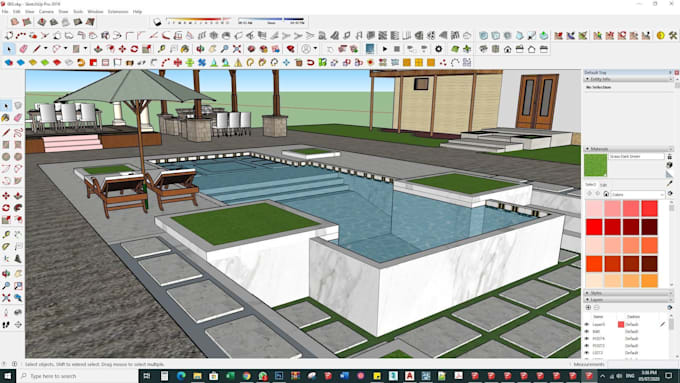Select the Move tool in left toolbar
This screenshot has width=680, height=383.
(6, 196)
